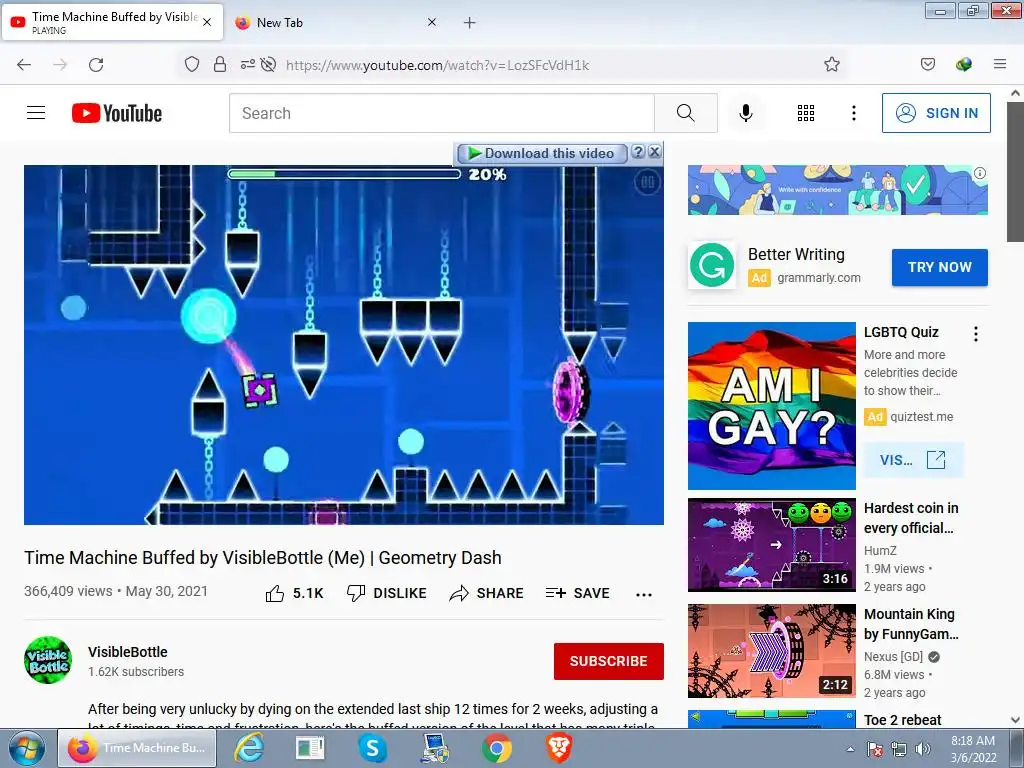Reload the page with the refresh icon
1024x768 pixels.
(x=96, y=65)
